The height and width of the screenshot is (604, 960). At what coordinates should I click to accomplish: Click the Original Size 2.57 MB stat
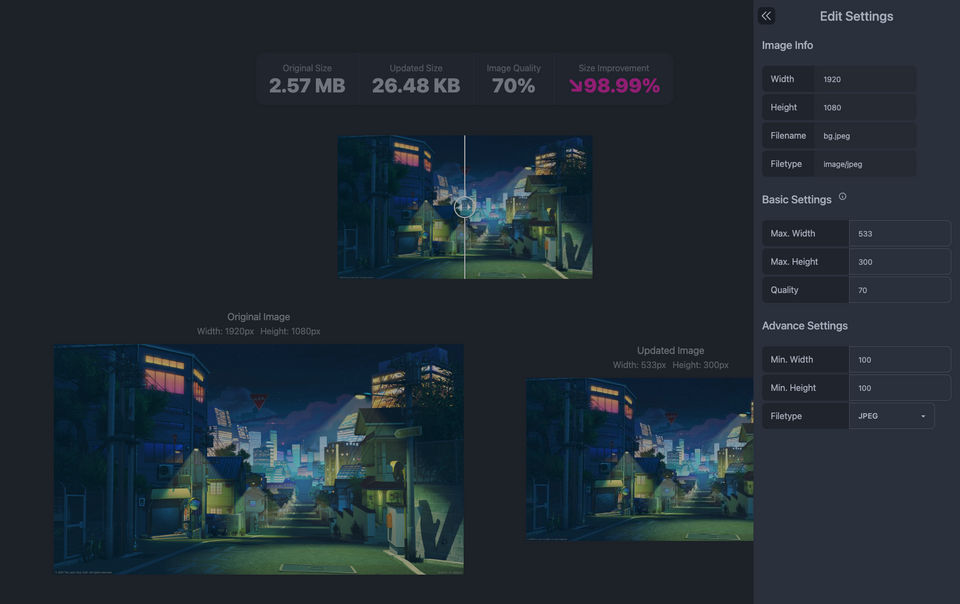tap(307, 80)
